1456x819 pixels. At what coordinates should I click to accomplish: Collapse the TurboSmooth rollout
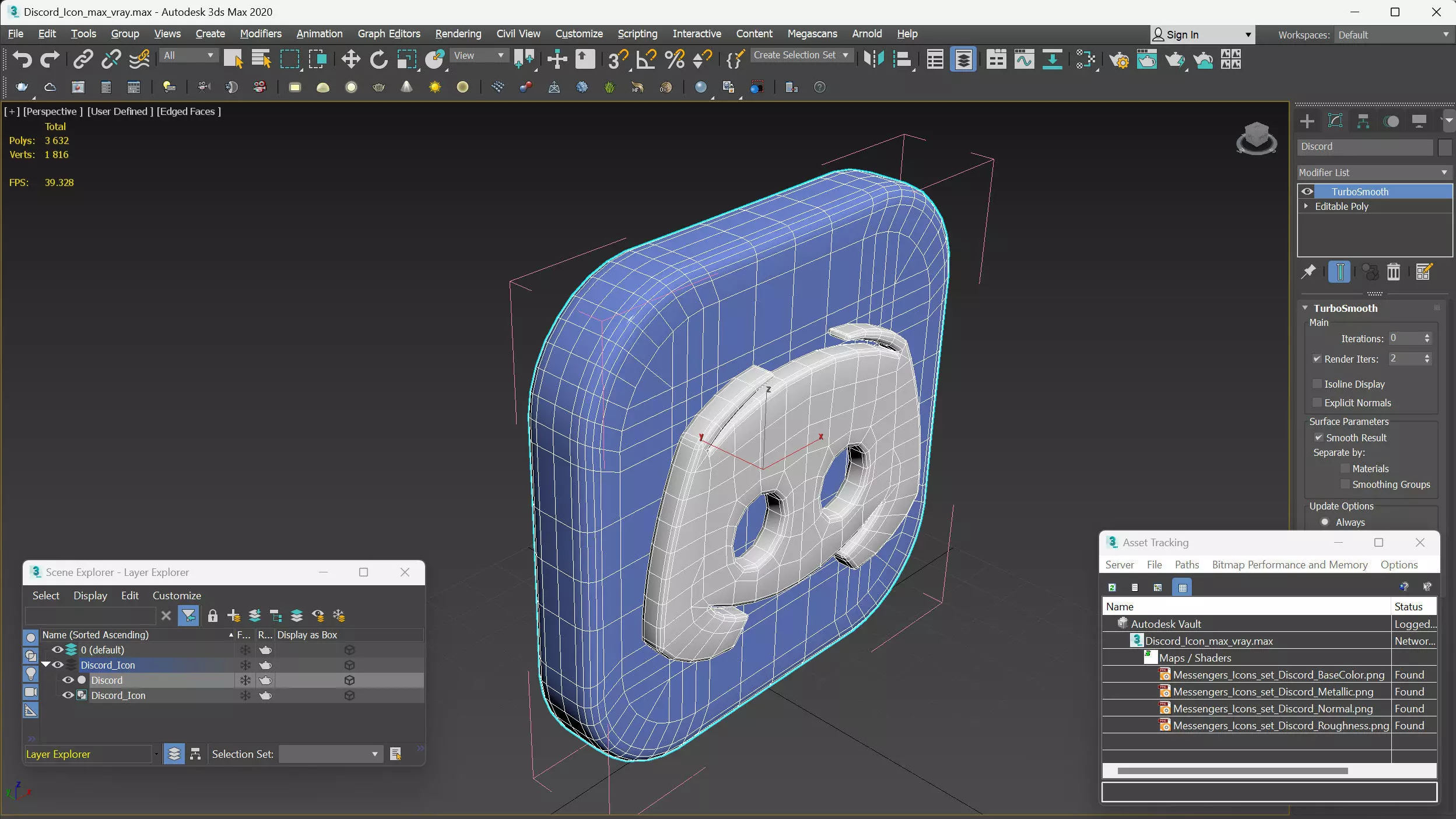1305,308
